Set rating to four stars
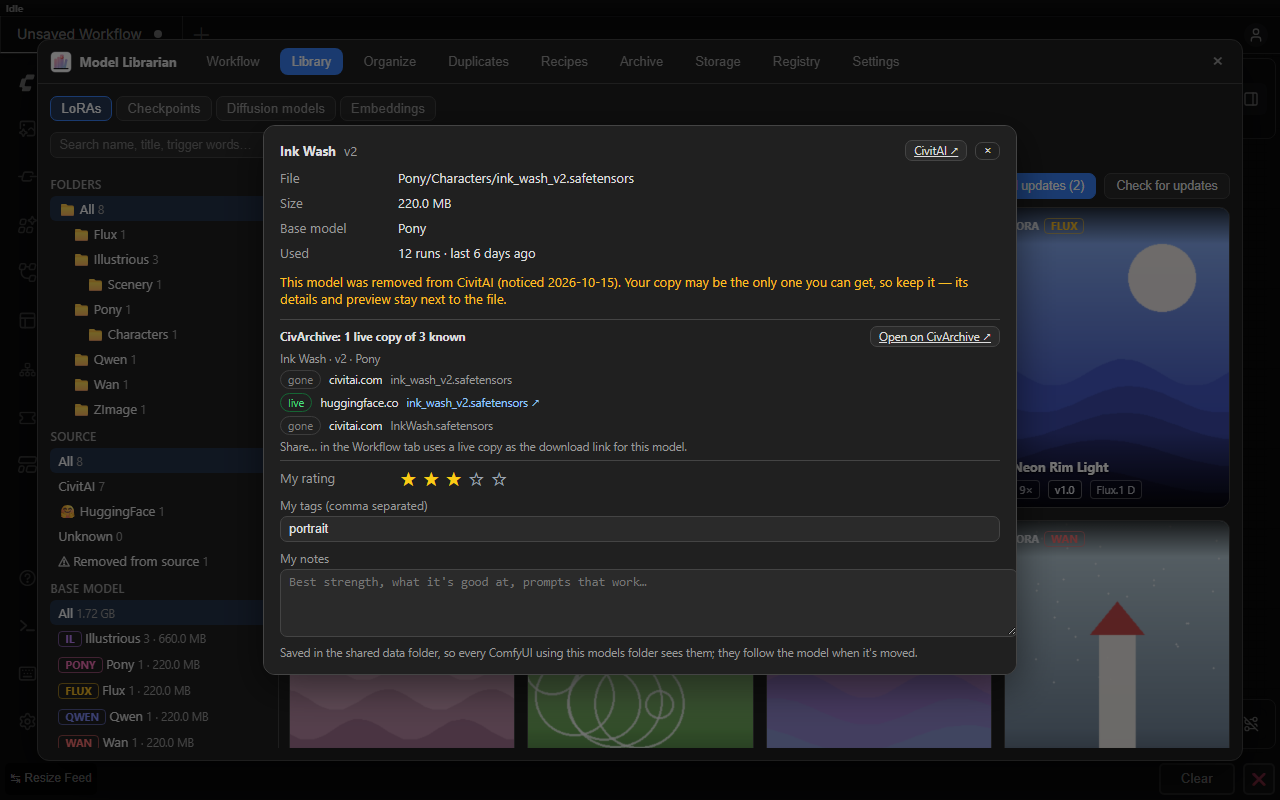Screen dimensions: 1280x800 pyautogui.click(x=477, y=480)
